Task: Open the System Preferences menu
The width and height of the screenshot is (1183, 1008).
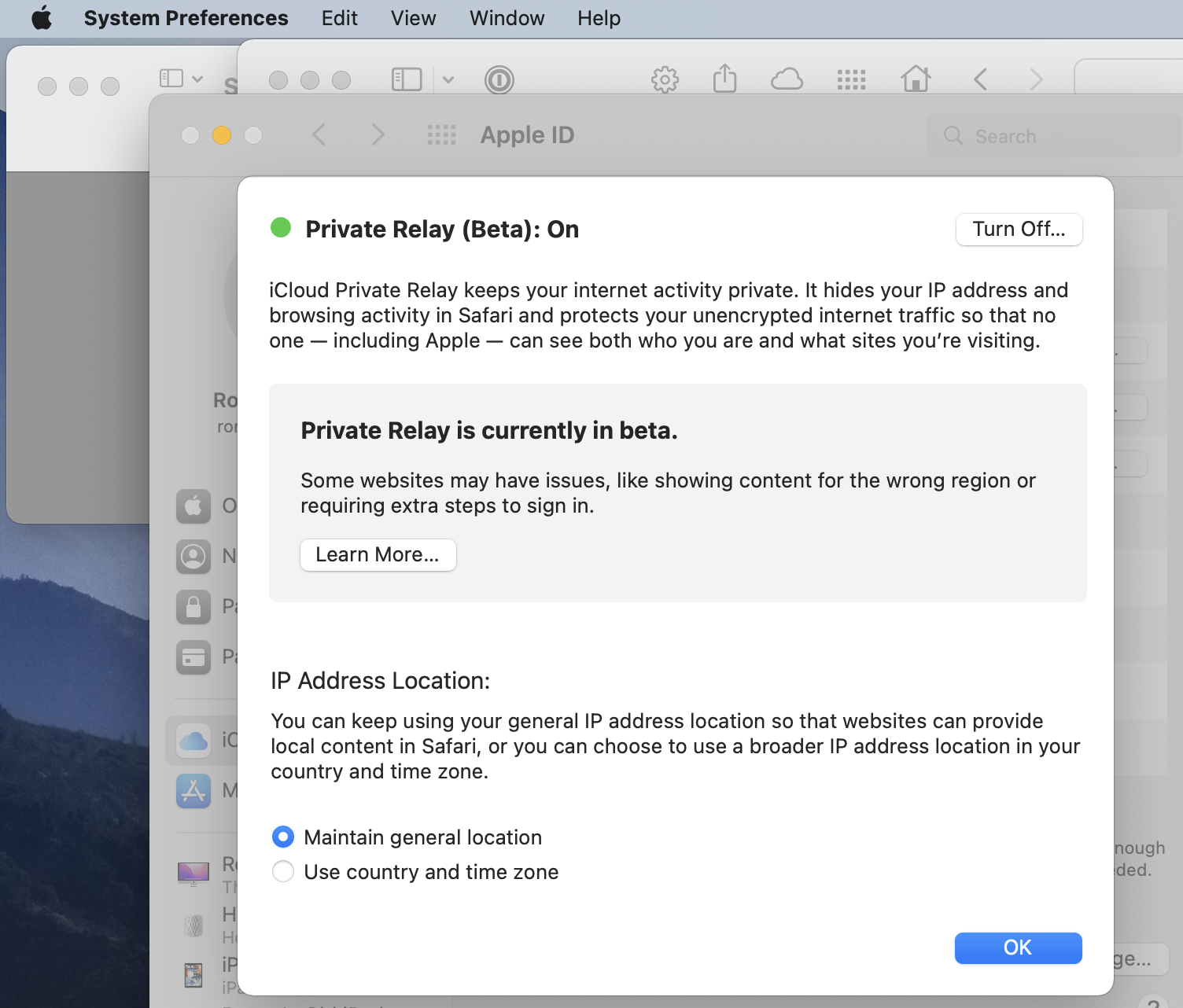Action: click(186, 18)
